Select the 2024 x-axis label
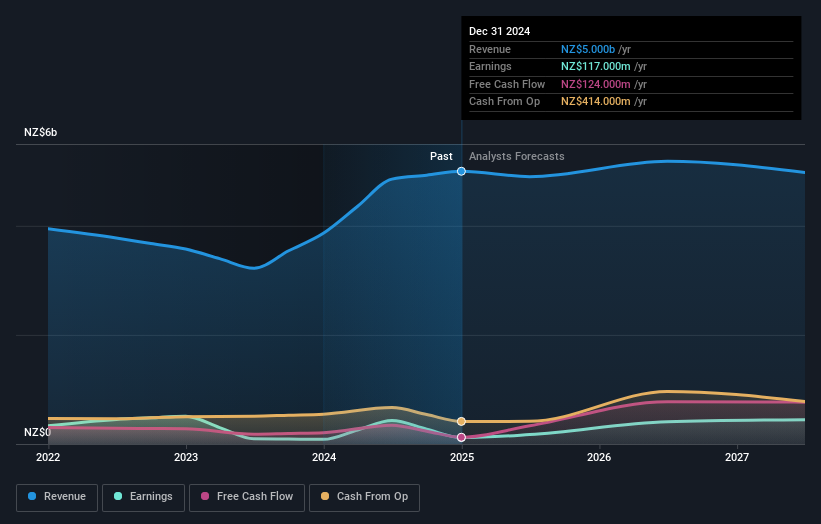 click(x=324, y=457)
